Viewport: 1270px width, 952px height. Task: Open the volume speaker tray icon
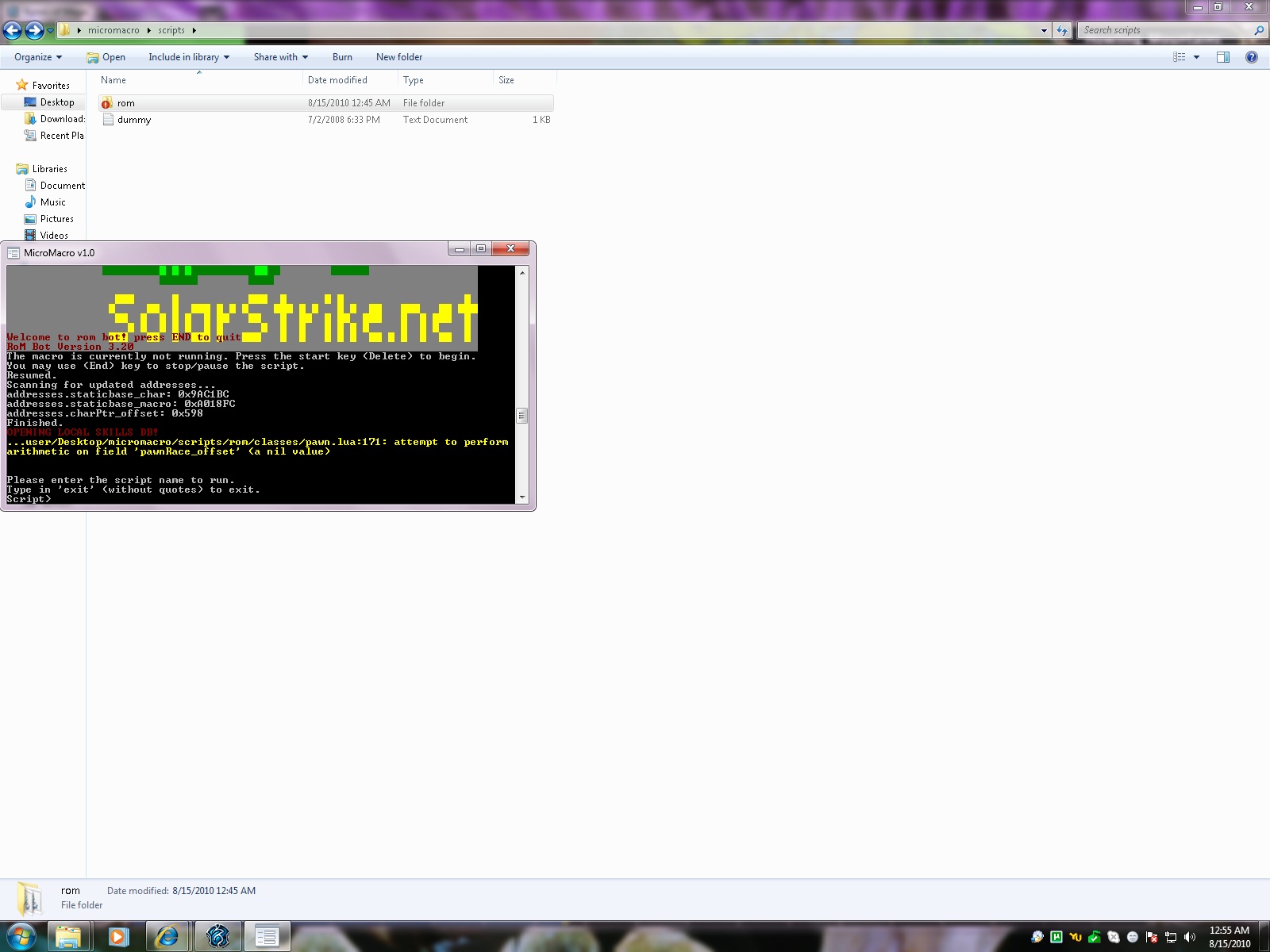[x=1189, y=937]
